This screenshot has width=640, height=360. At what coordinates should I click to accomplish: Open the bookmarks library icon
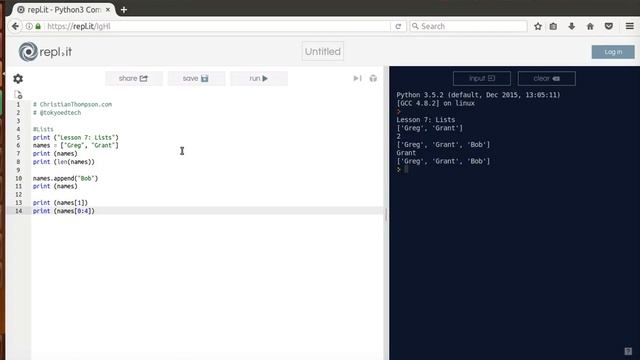553,26
